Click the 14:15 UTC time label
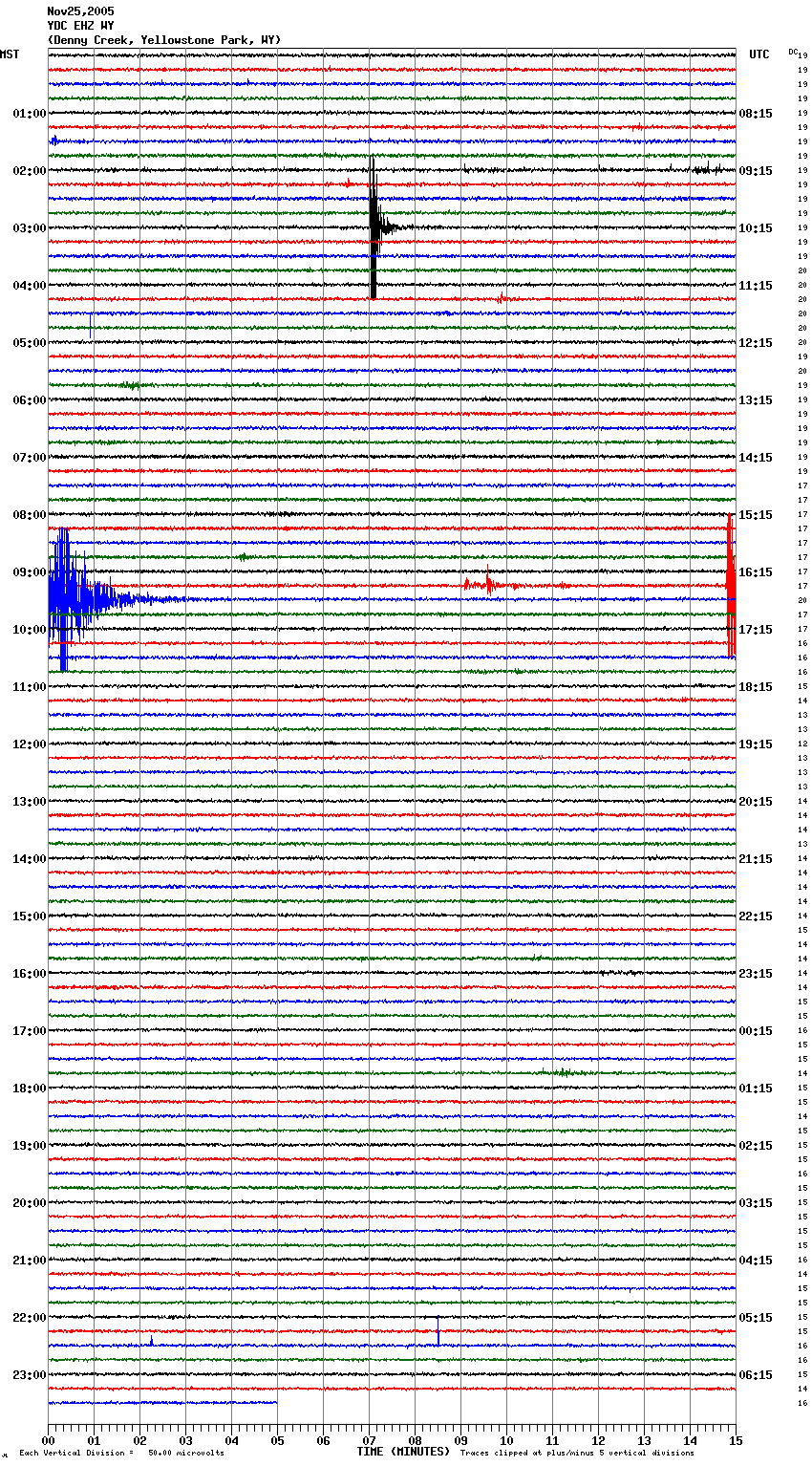The width and height of the screenshot is (812, 1466). click(x=756, y=458)
